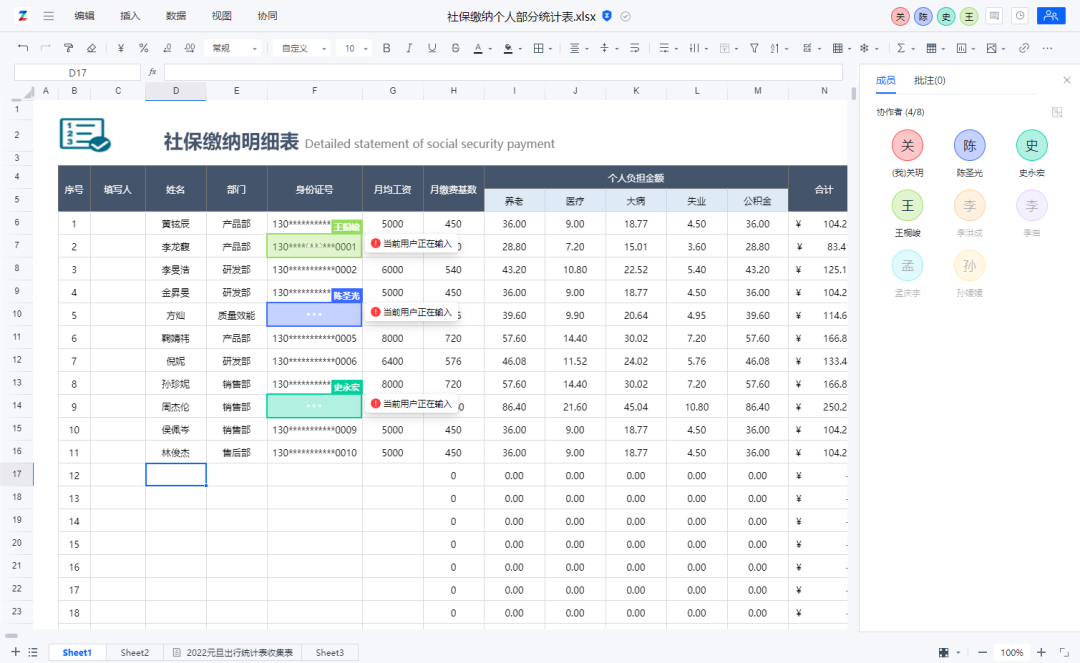Open the font size 10 dropdown
1080x663 pixels.
coord(356,48)
